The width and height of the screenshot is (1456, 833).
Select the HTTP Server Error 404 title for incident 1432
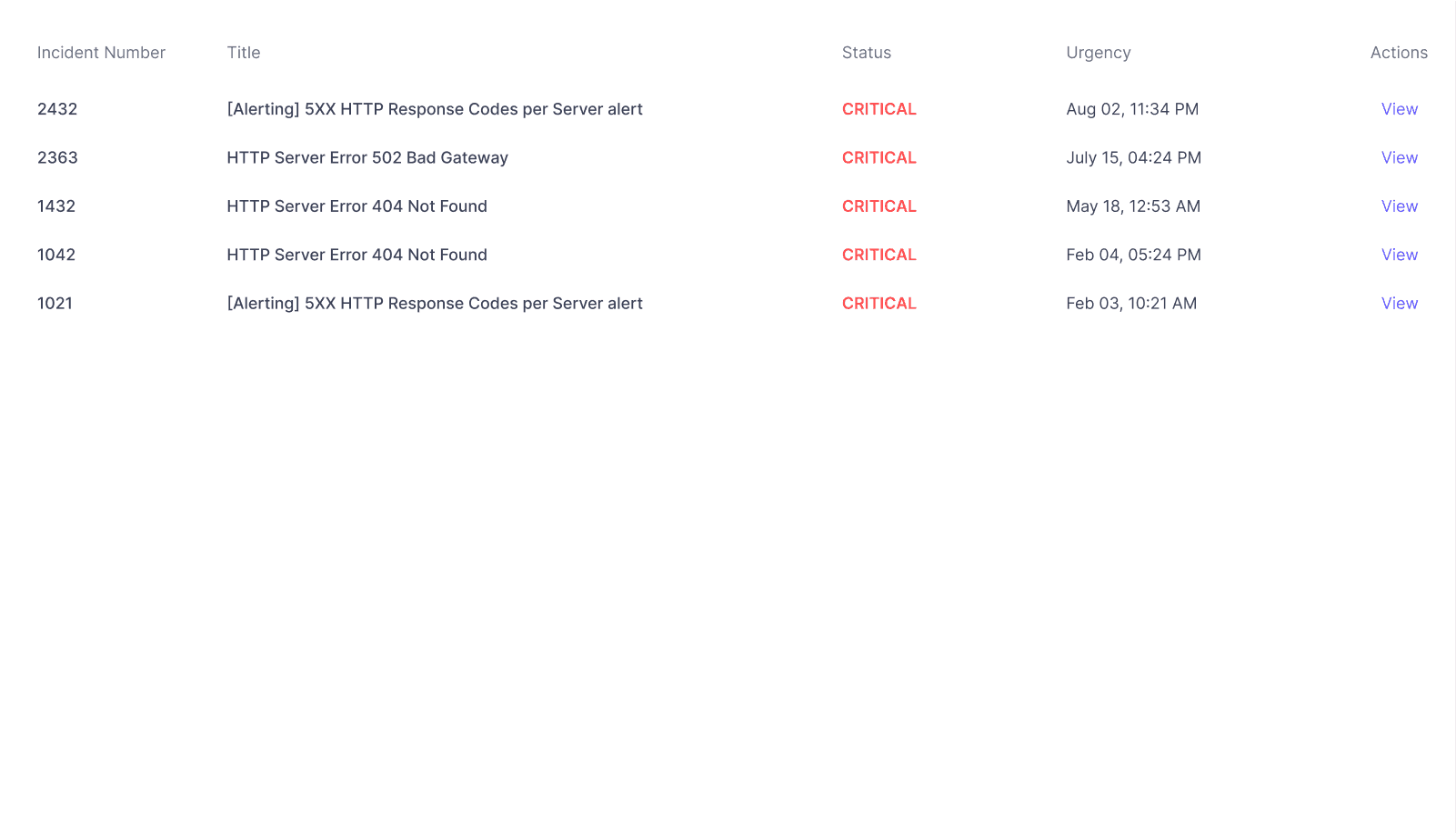pyautogui.click(x=356, y=206)
